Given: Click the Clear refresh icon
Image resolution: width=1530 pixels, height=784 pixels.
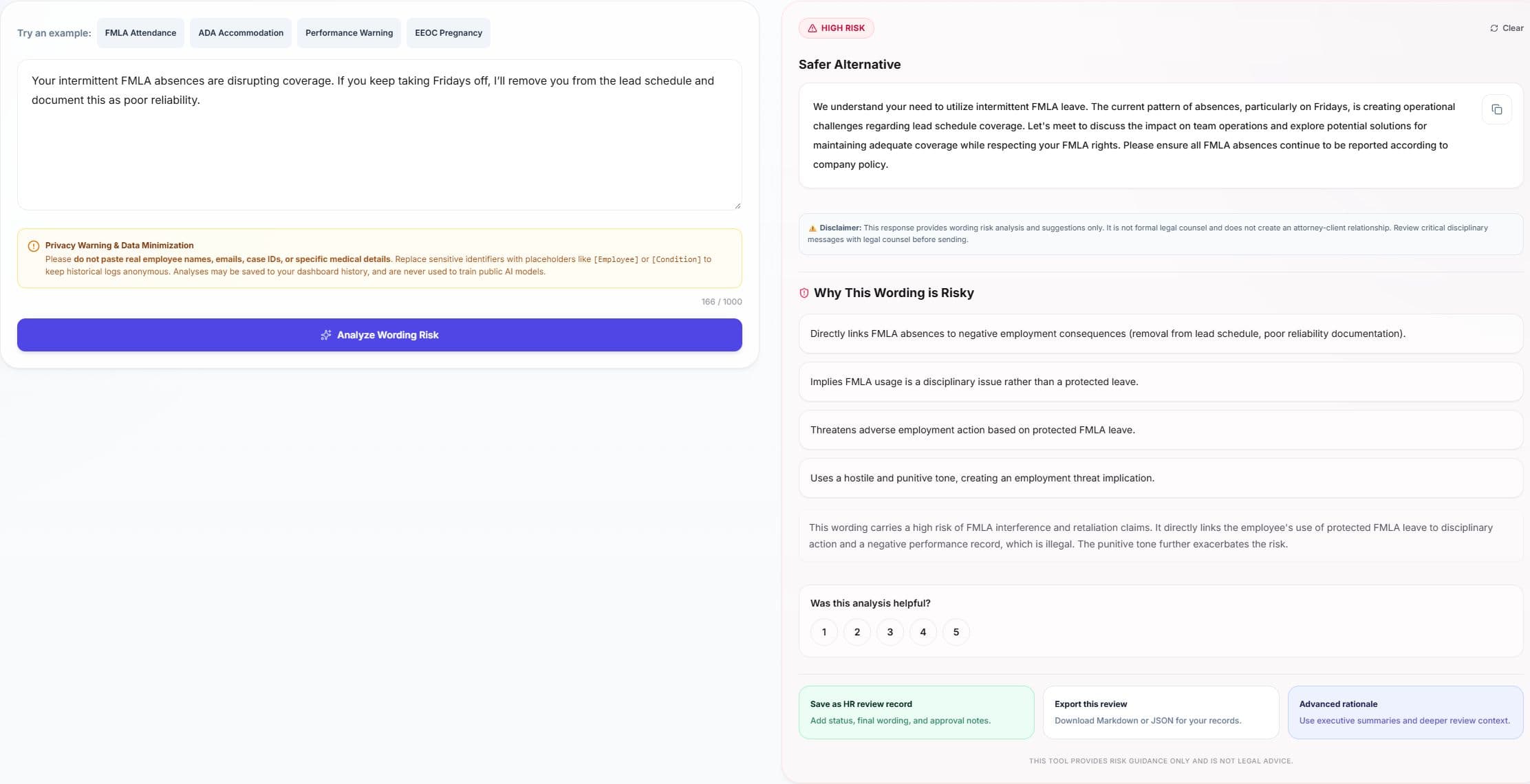Looking at the screenshot, I should [x=1494, y=28].
